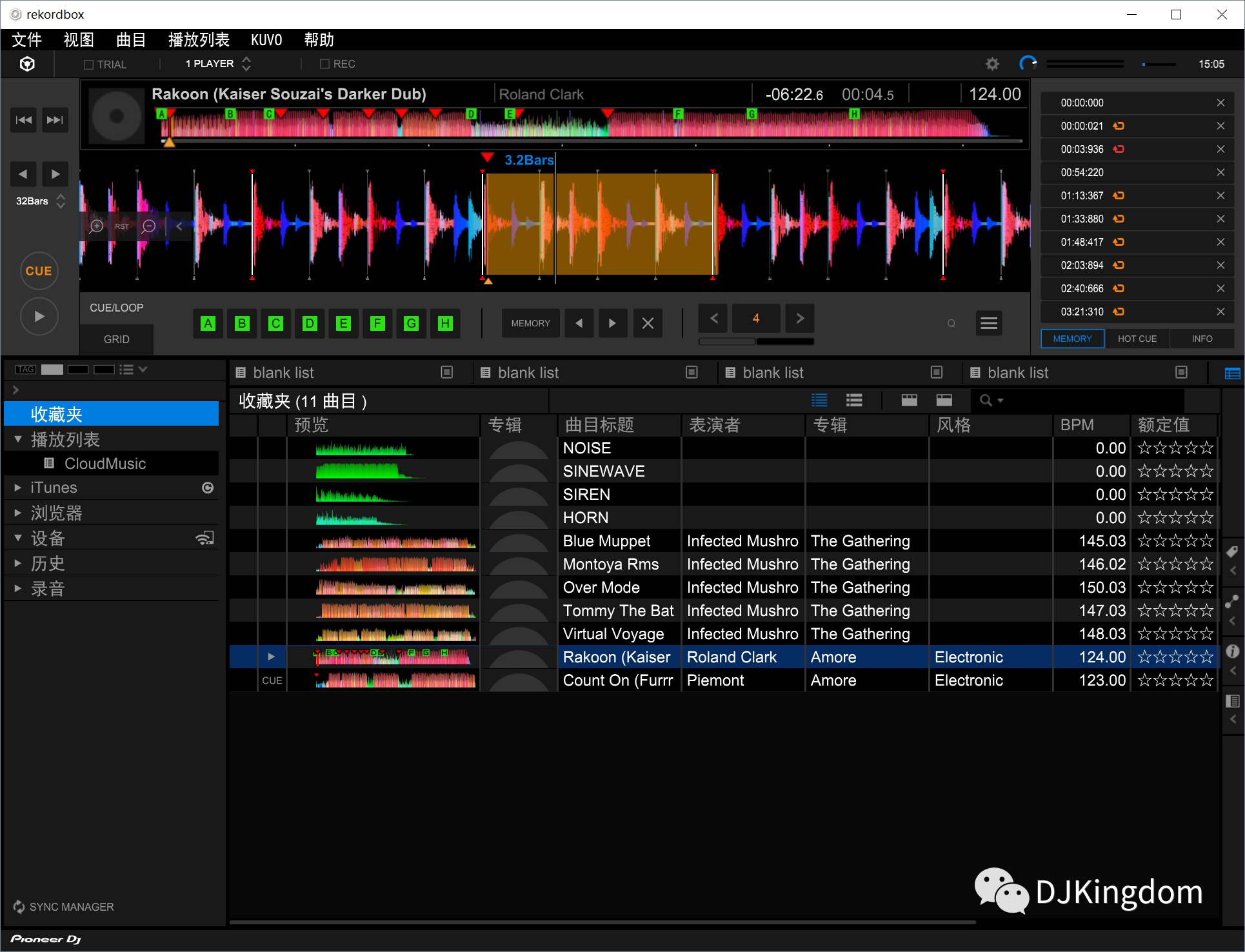Image resolution: width=1245 pixels, height=952 pixels.
Task: Sort tracks by BPM column header
Action: [1091, 425]
